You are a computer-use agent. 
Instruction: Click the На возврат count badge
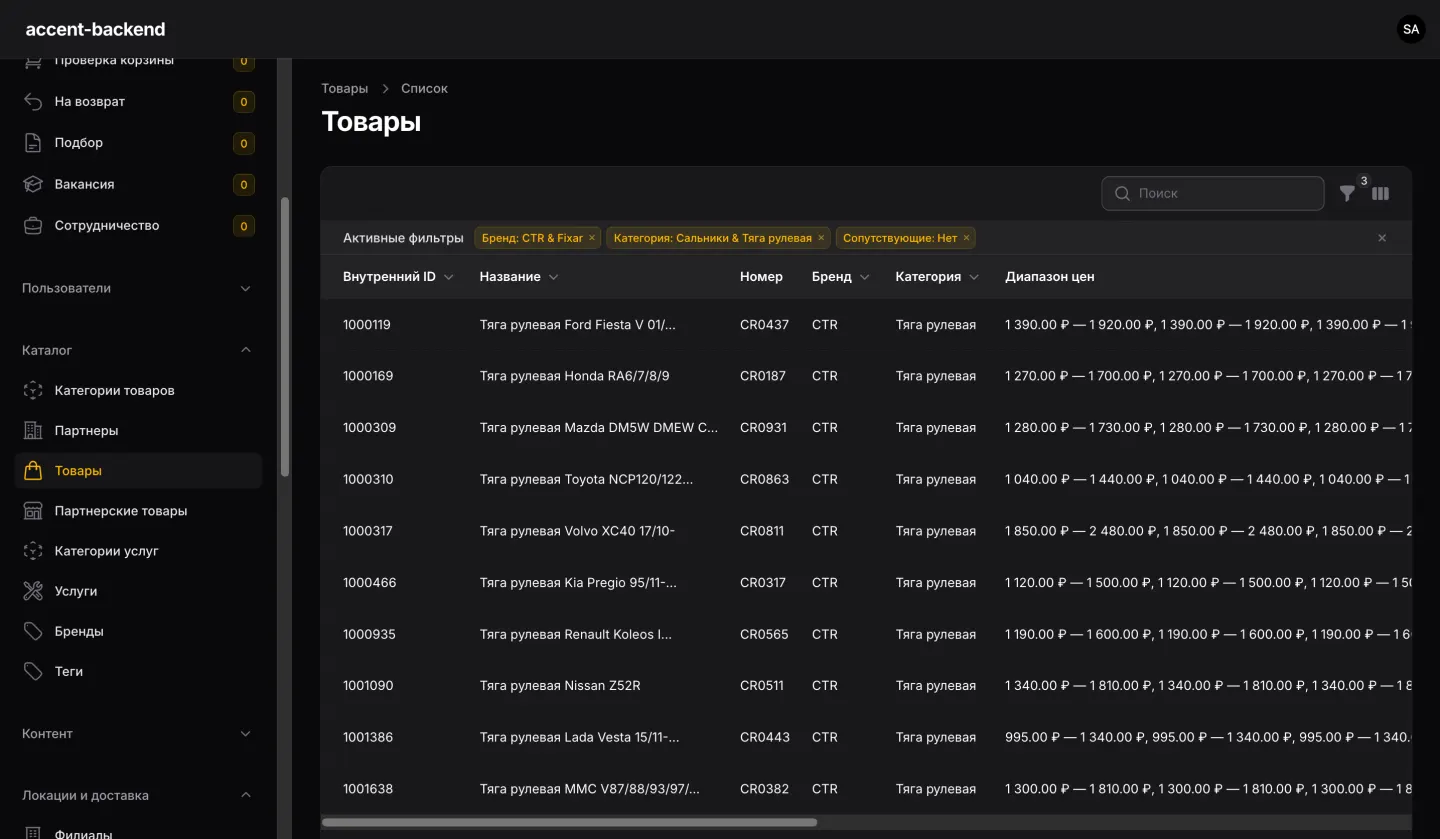coord(243,102)
